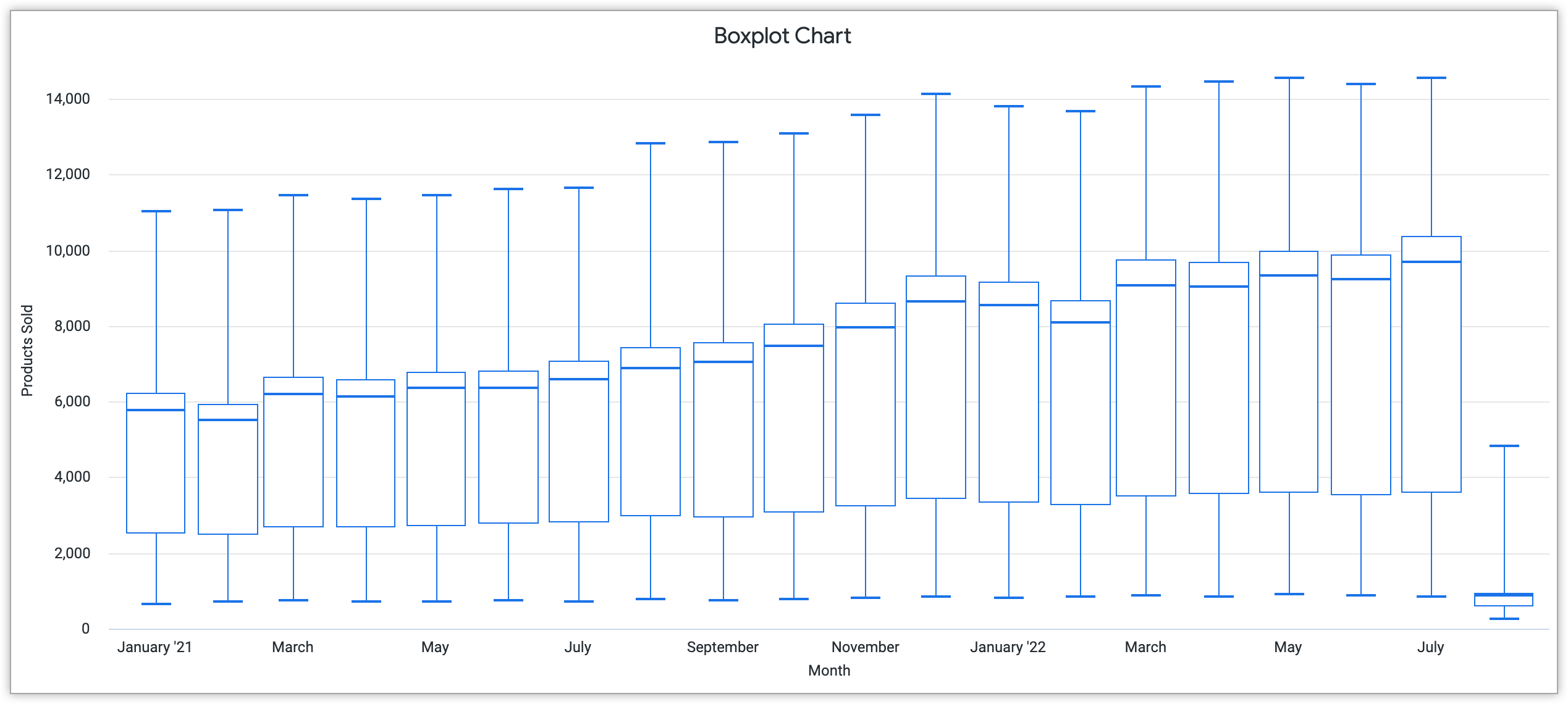
Task: Select the 8,000 y-axis label
Action: tap(72, 326)
